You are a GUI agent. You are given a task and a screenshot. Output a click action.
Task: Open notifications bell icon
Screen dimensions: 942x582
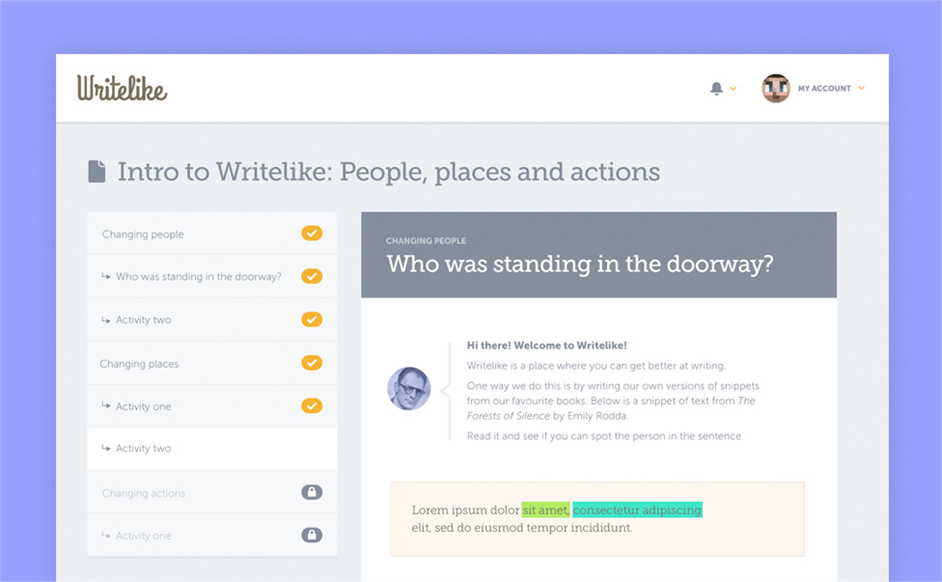click(716, 88)
